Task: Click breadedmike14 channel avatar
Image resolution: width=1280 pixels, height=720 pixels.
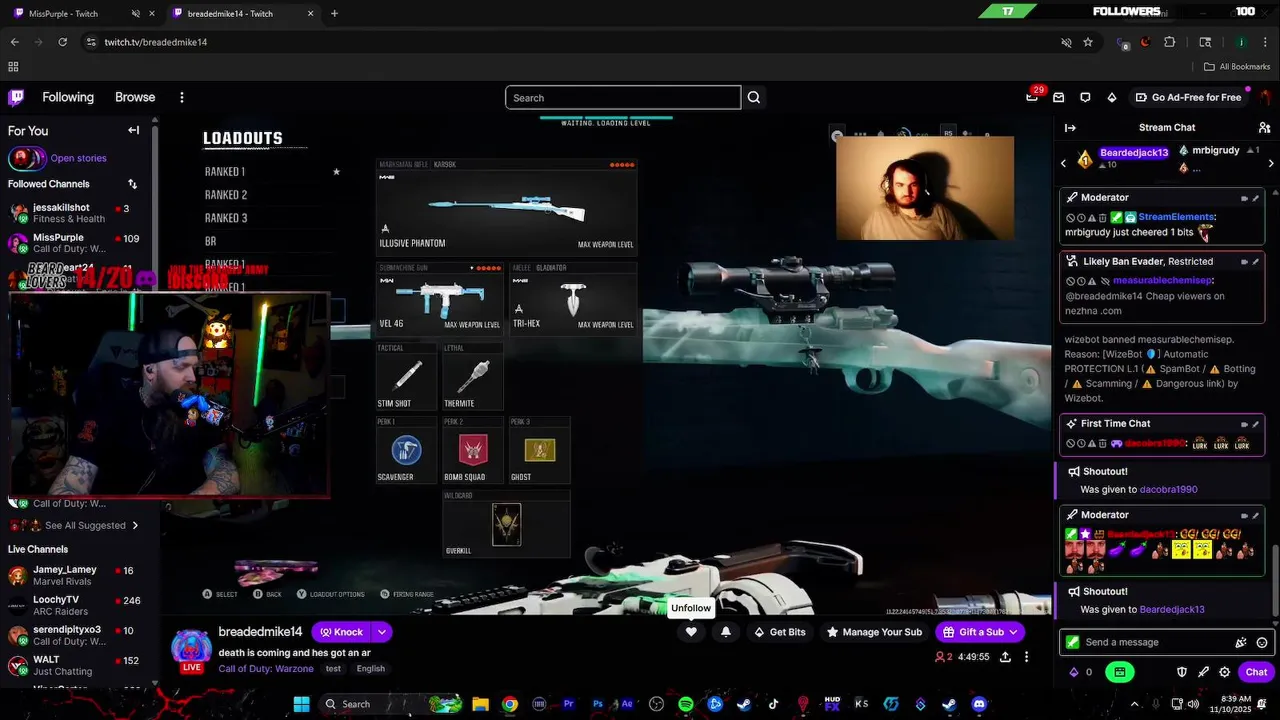Action: pyautogui.click(x=190, y=648)
